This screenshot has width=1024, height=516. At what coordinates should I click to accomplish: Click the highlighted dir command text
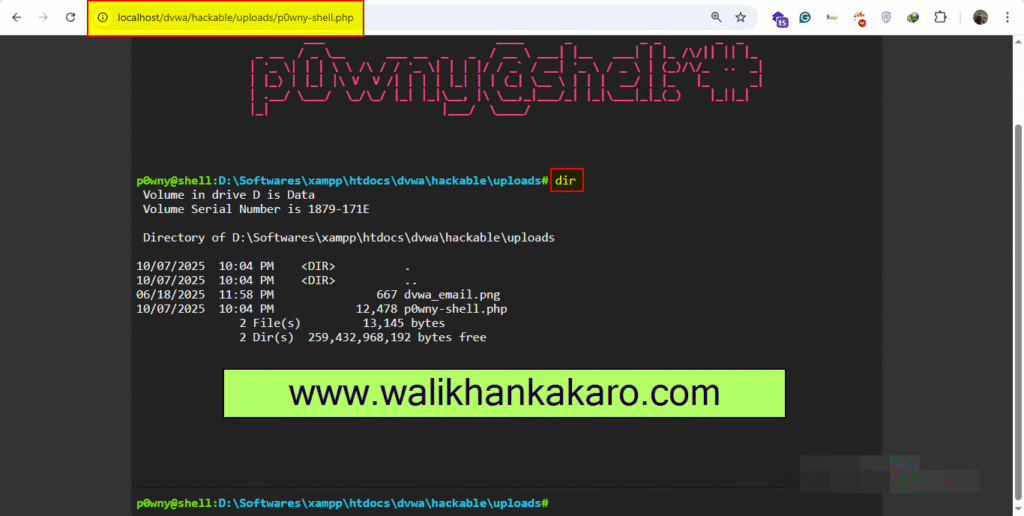tap(566, 181)
